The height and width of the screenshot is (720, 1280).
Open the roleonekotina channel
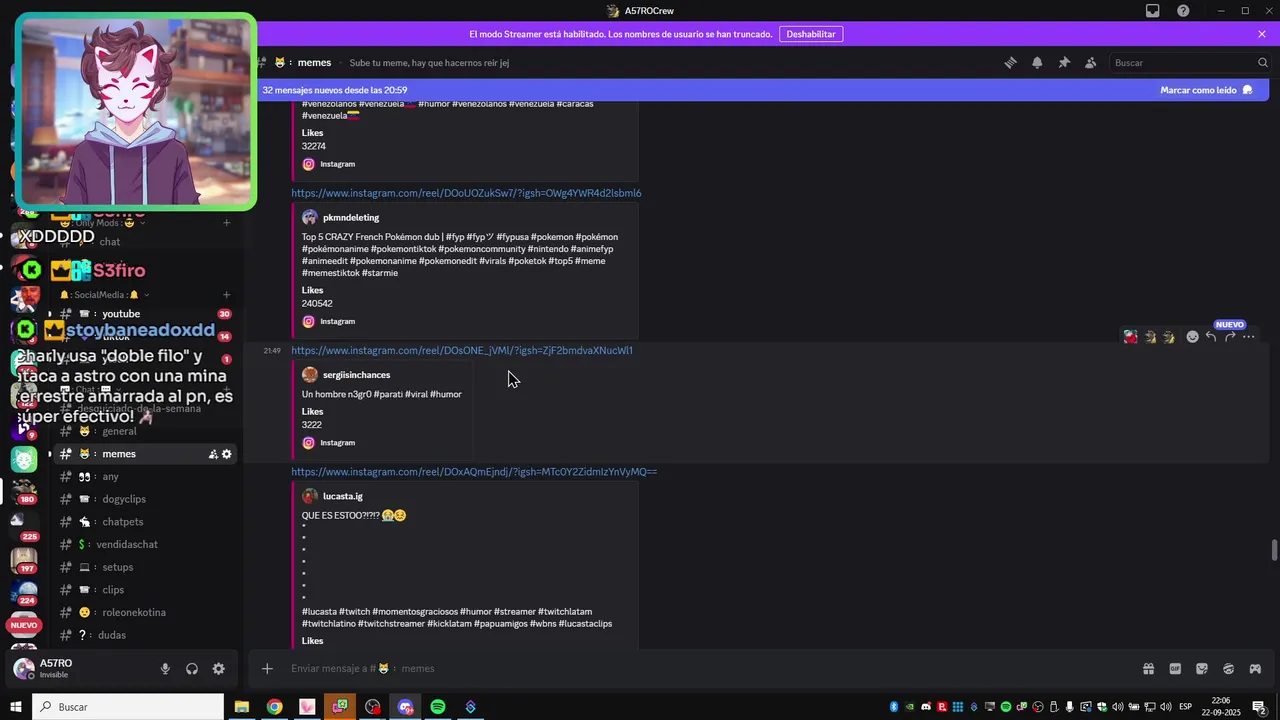point(145,612)
